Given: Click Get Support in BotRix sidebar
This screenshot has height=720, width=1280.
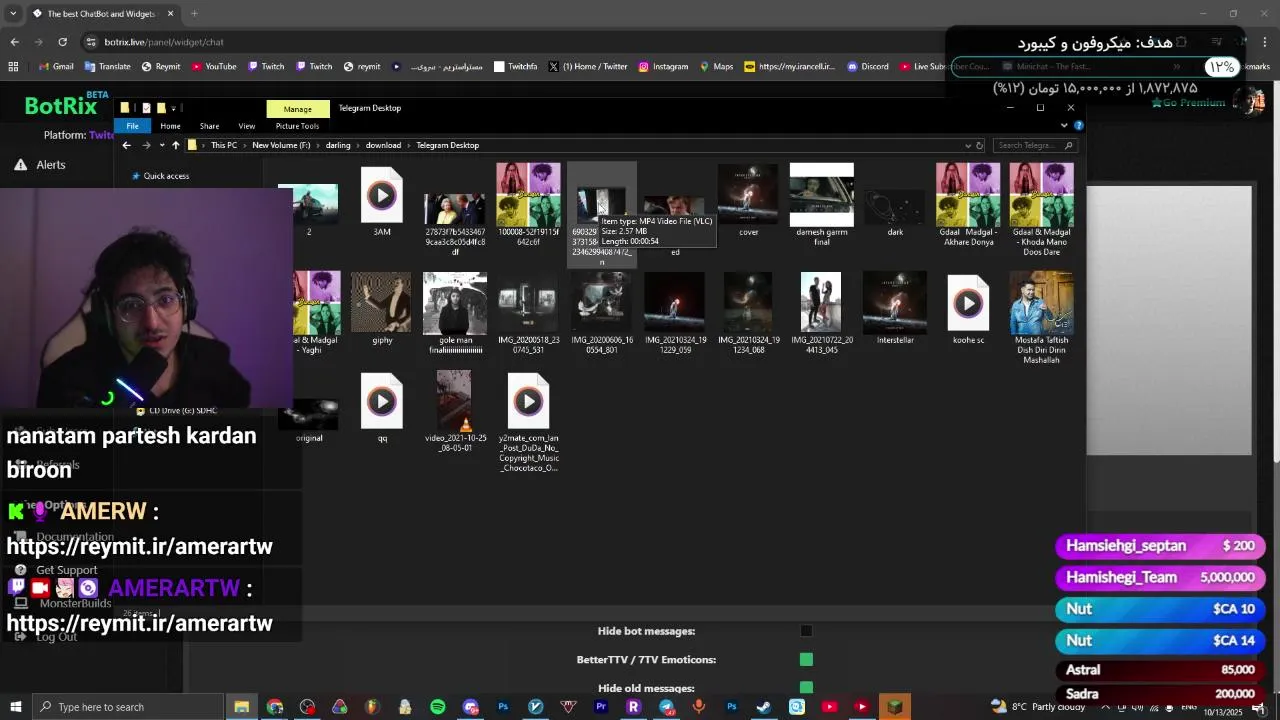Looking at the screenshot, I should coord(57,570).
